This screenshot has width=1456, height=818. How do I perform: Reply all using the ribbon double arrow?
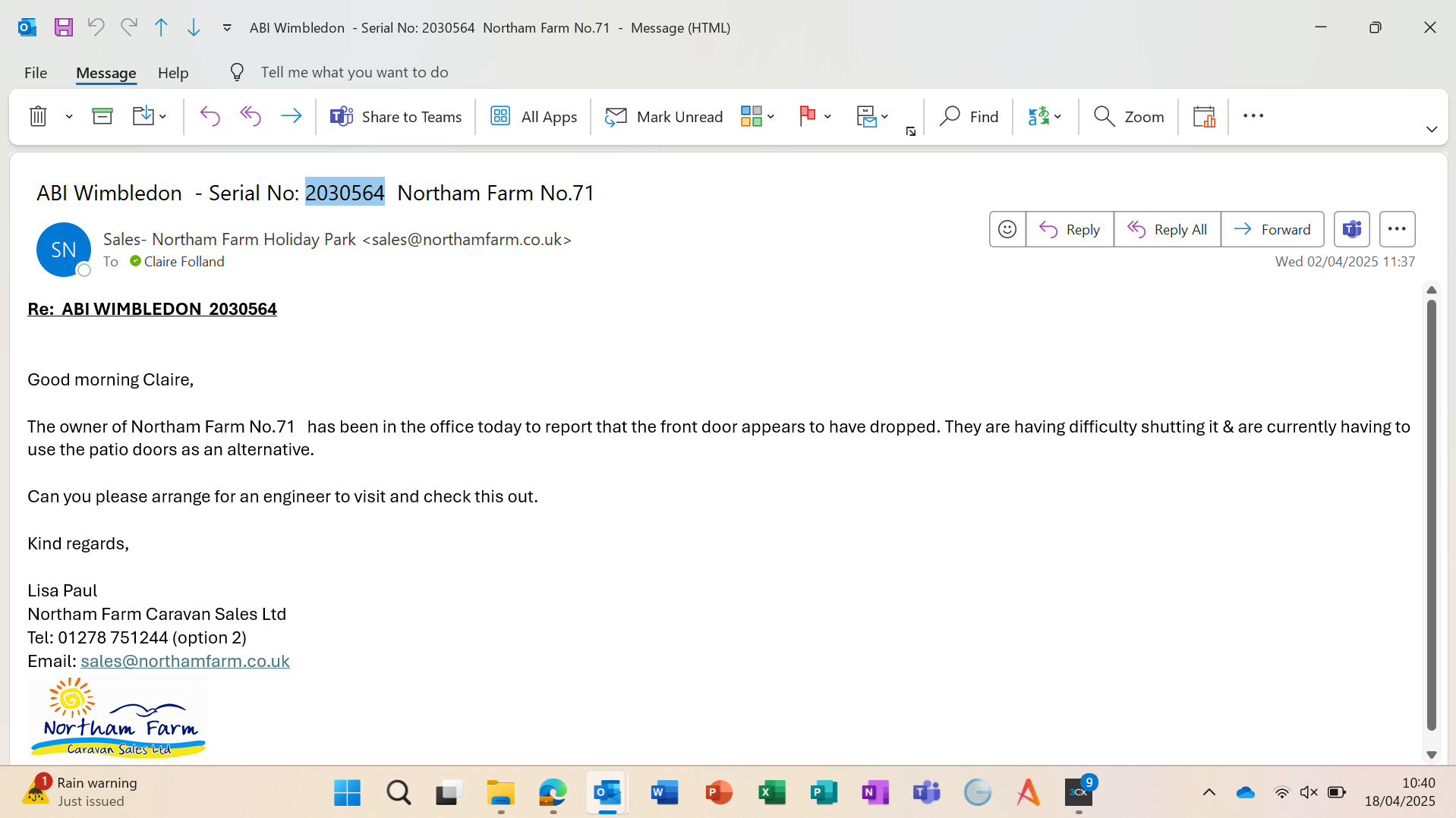click(x=251, y=116)
